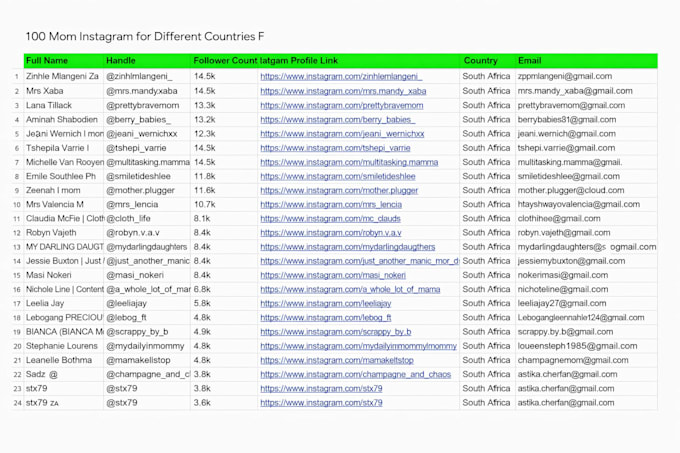Image resolution: width=680 pixels, height=453 pixels.
Task: Select the 'Lana Tillack' name cell
Action: tap(64, 105)
